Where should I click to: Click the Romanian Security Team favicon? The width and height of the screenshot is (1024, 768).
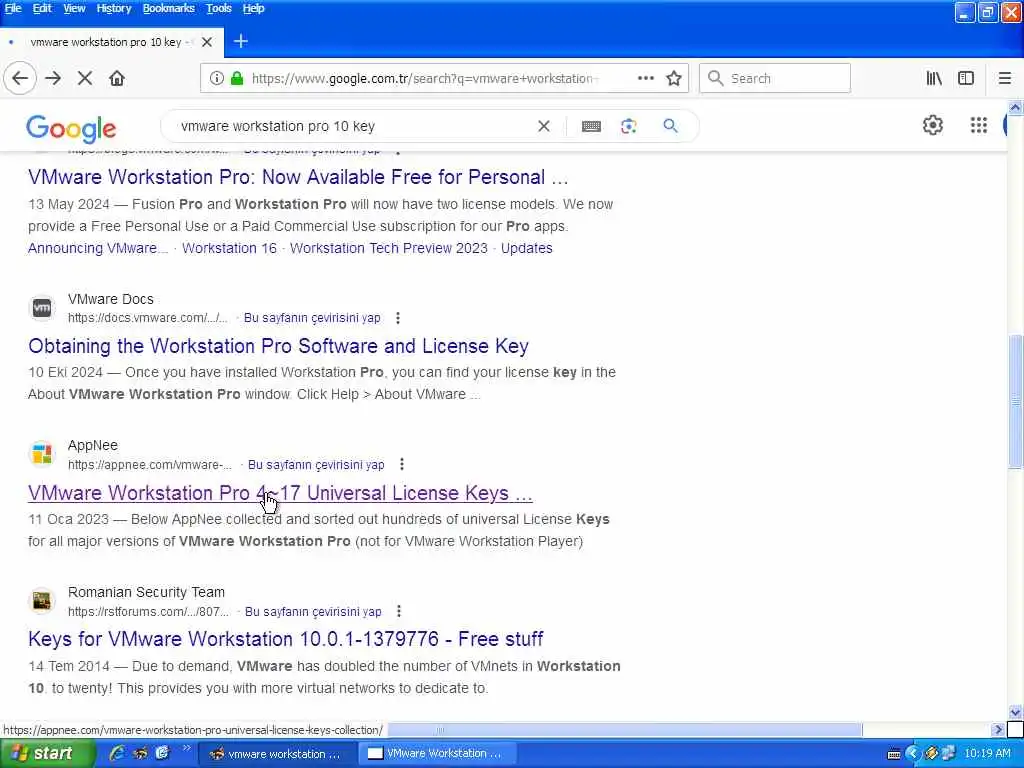tap(42, 601)
